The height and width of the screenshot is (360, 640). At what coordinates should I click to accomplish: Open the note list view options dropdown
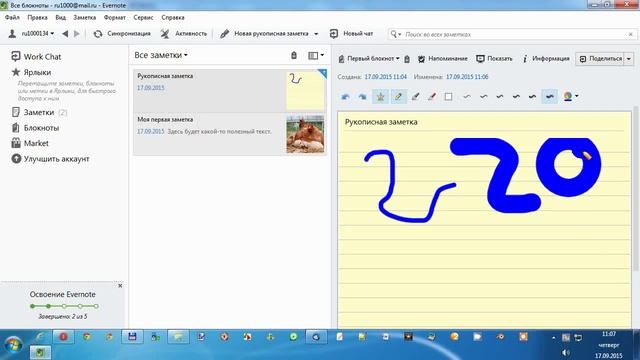pos(316,55)
